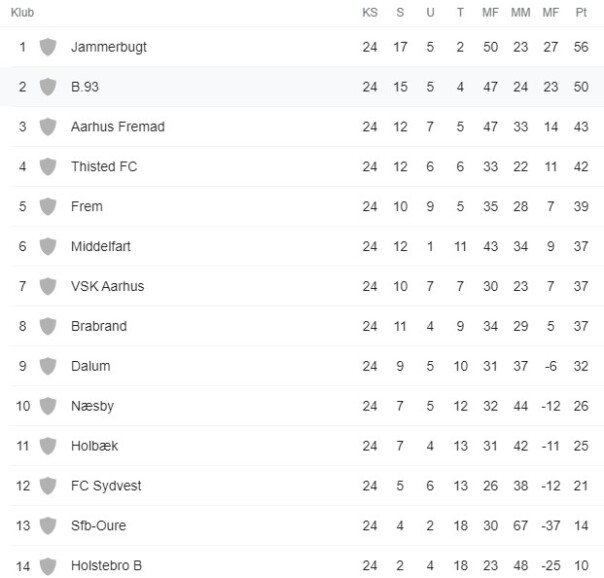604x578 pixels.
Task: Click the Pt points column header
Action: tap(581, 13)
